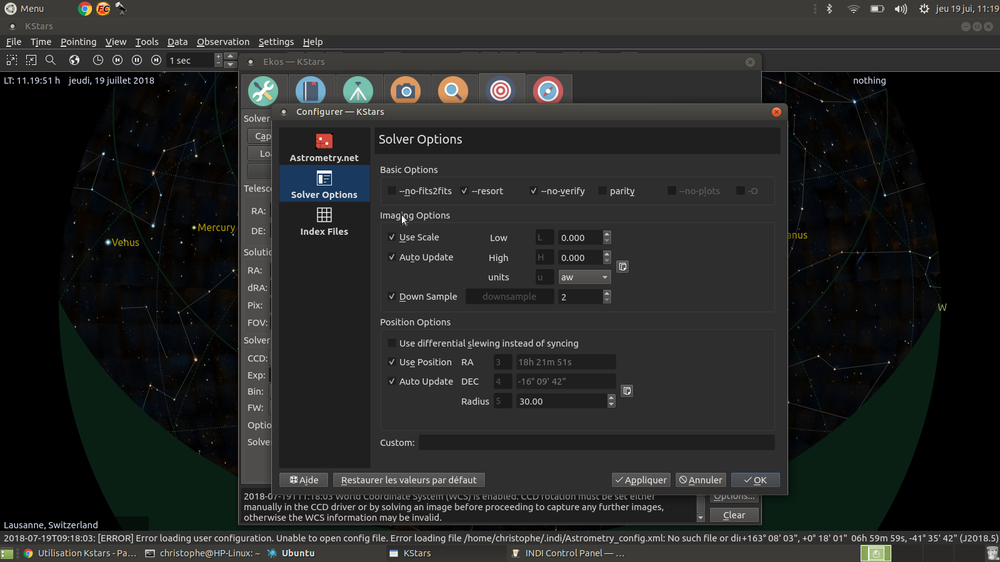The image size is (1000, 562).
Task: Toggle the Down Sample checkbox
Action: pos(392,296)
